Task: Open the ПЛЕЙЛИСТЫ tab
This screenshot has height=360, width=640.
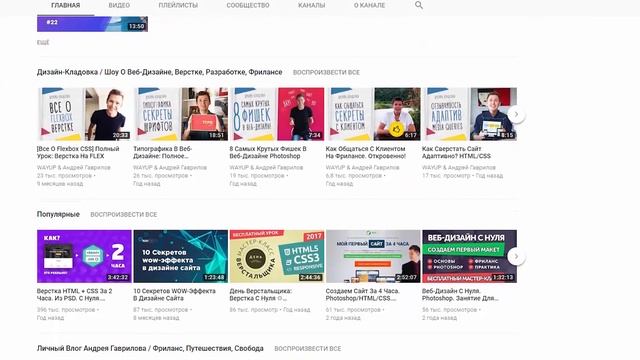Action: coord(178,5)
